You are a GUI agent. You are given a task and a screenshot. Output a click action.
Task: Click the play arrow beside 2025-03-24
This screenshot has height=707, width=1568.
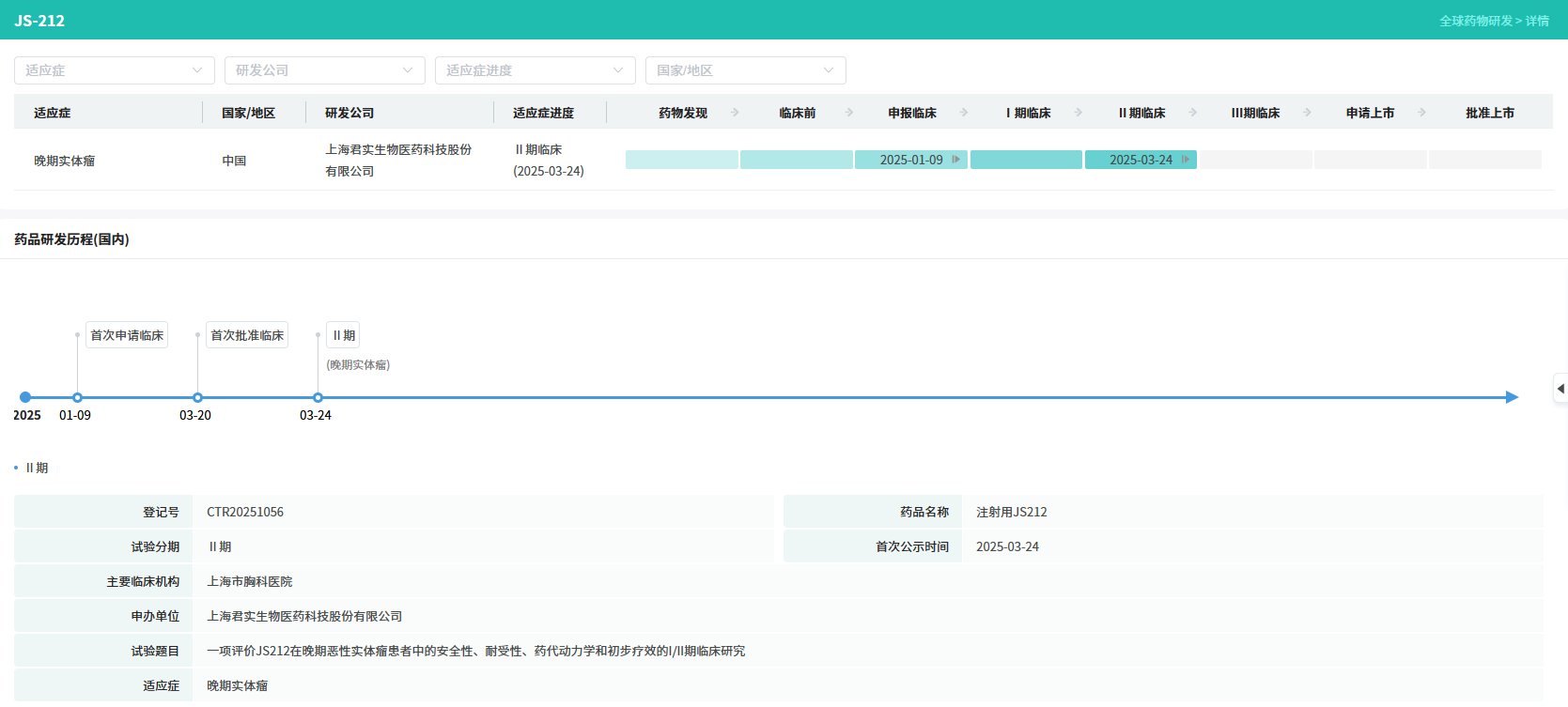tap(1186, 160)
